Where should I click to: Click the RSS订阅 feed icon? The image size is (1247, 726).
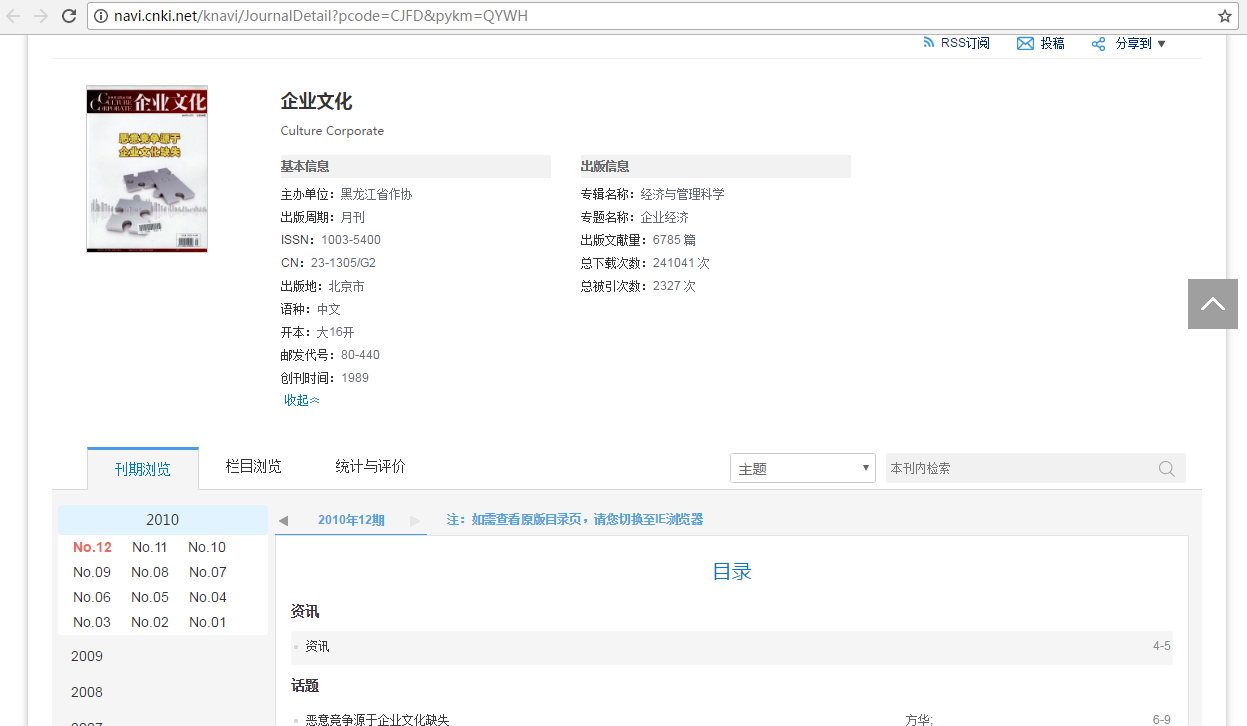tap(928, 43)
